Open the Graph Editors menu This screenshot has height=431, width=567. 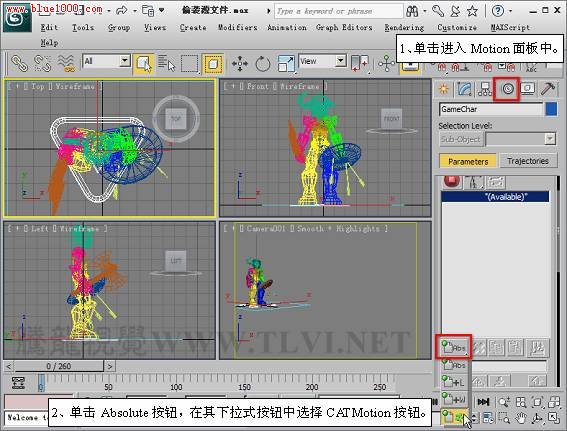(344, 27)
